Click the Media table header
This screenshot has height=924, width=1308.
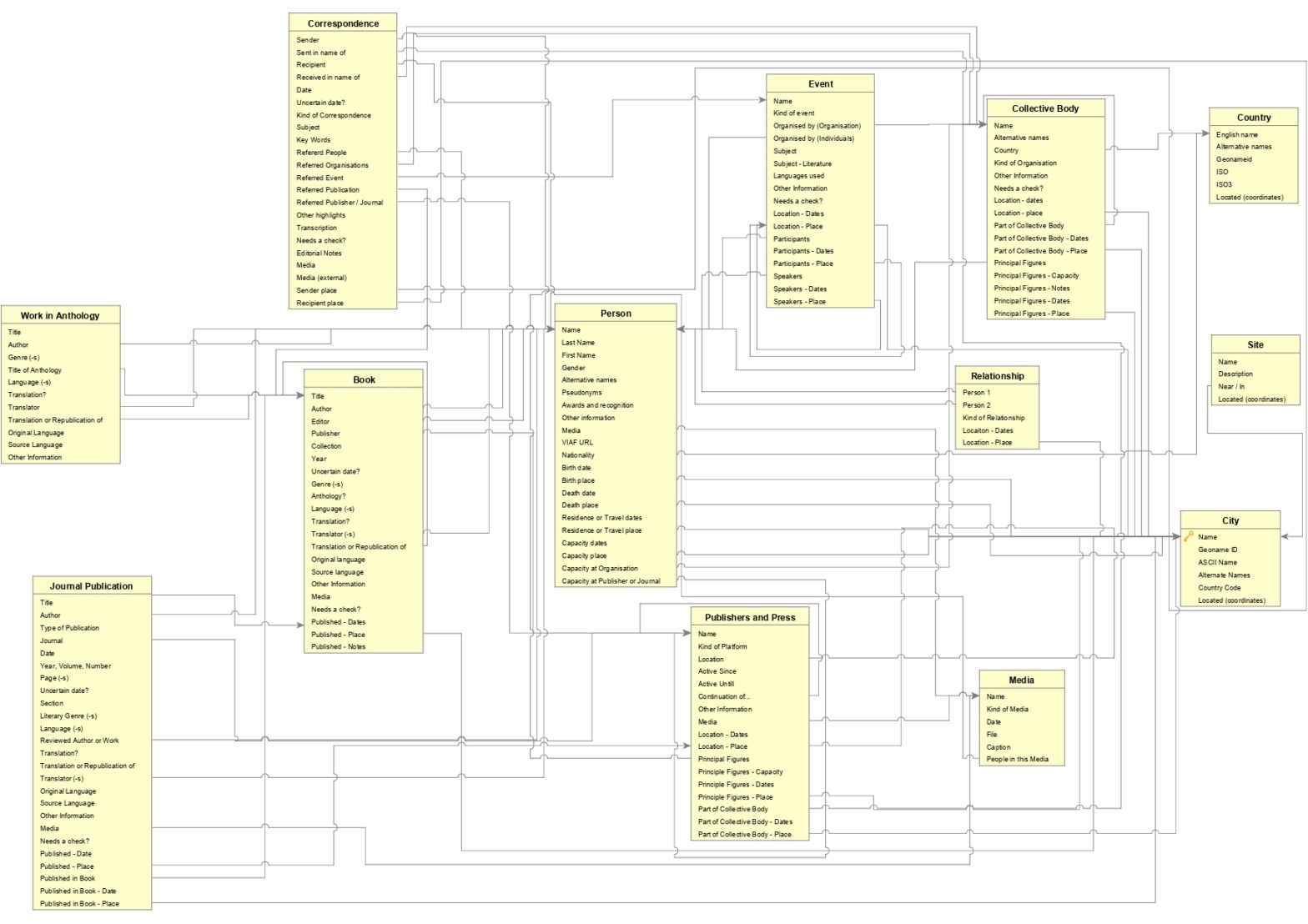click(x=1021, y=680)
